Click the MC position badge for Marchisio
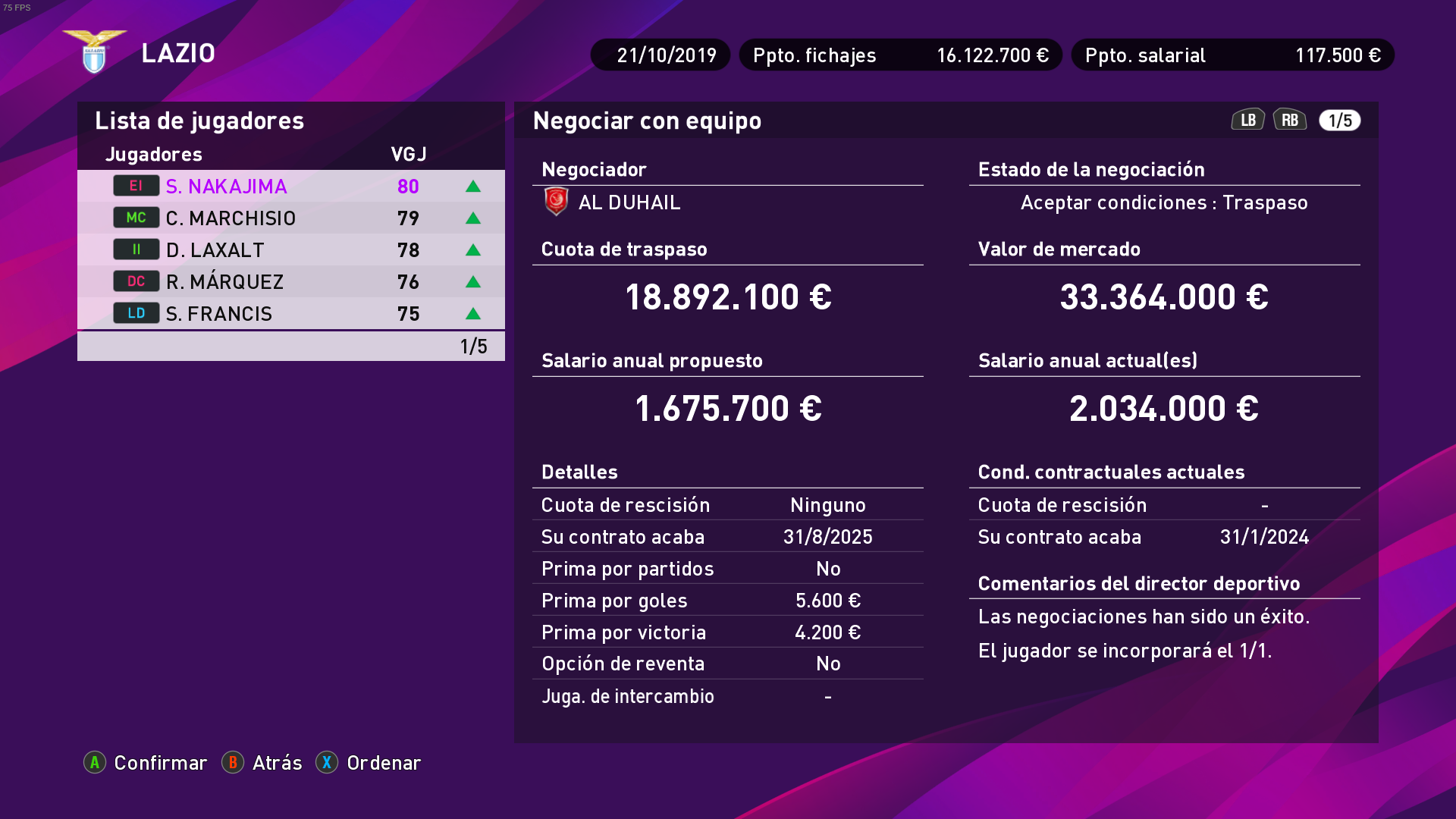1456x819 pixels. [x=136, y=218]
